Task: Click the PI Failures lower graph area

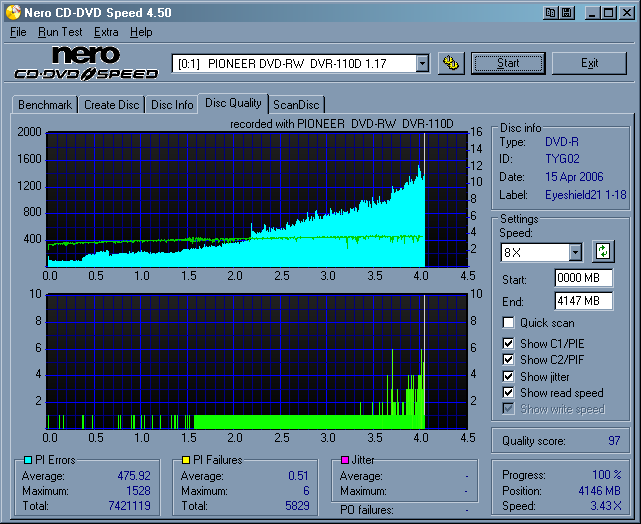Action: tap(257, 361)
